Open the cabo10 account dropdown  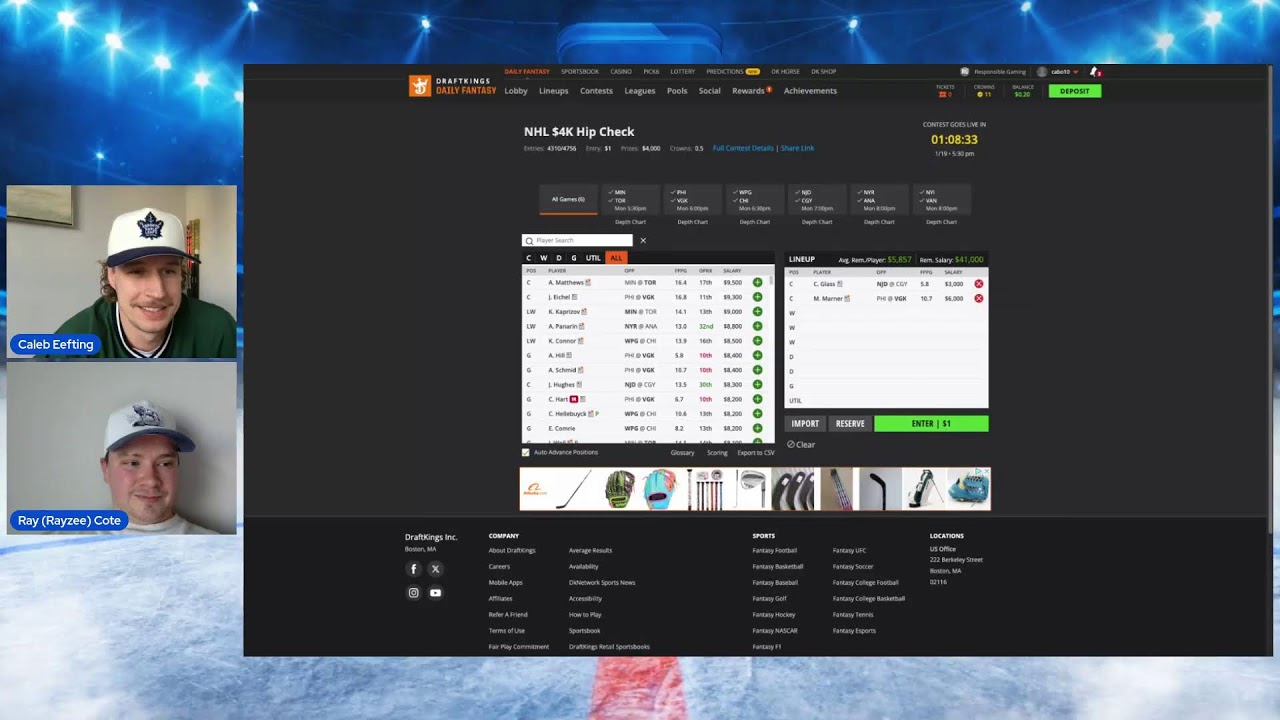1058,72
